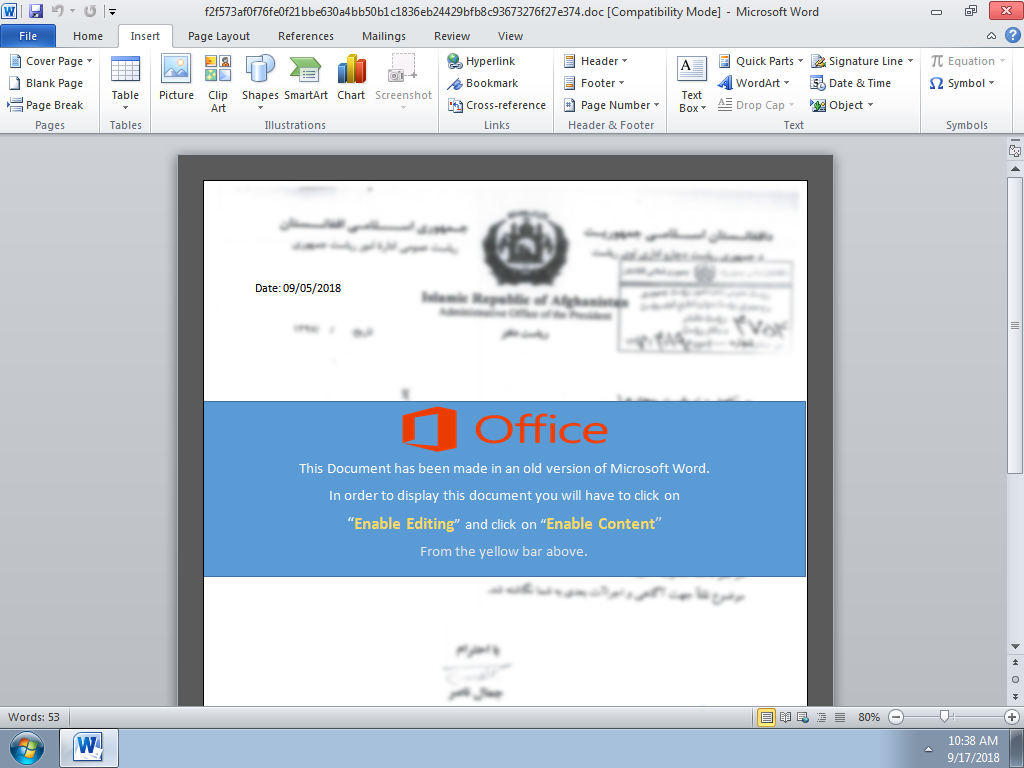
Task: Click the Word application icon in title bar
Action: pyautogui.click(x=9, y=11)
